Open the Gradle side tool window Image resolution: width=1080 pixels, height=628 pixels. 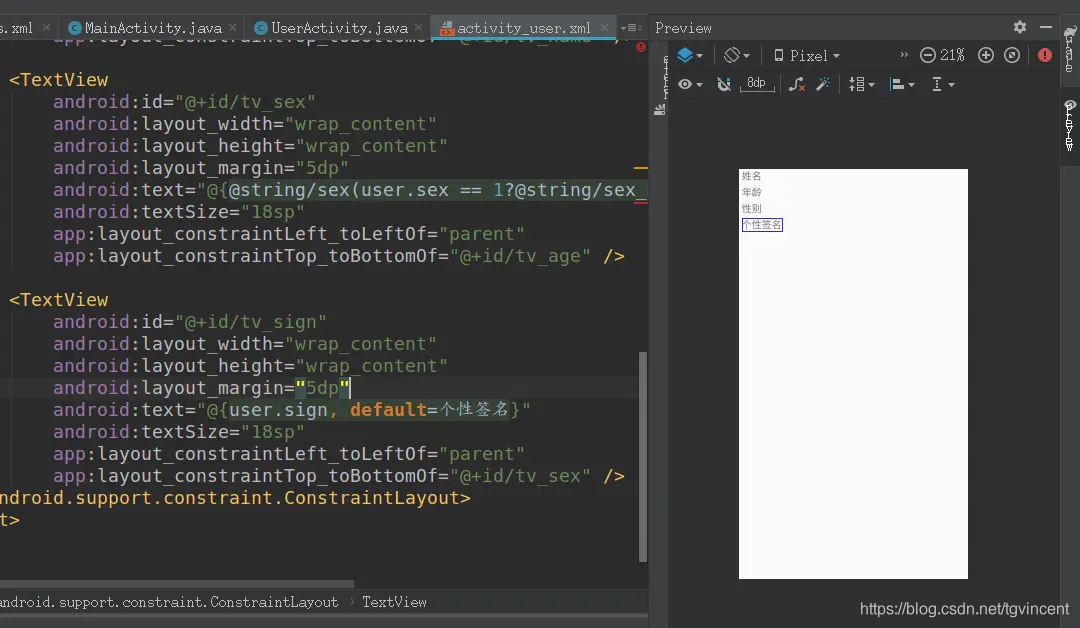tap(1070, 50)
